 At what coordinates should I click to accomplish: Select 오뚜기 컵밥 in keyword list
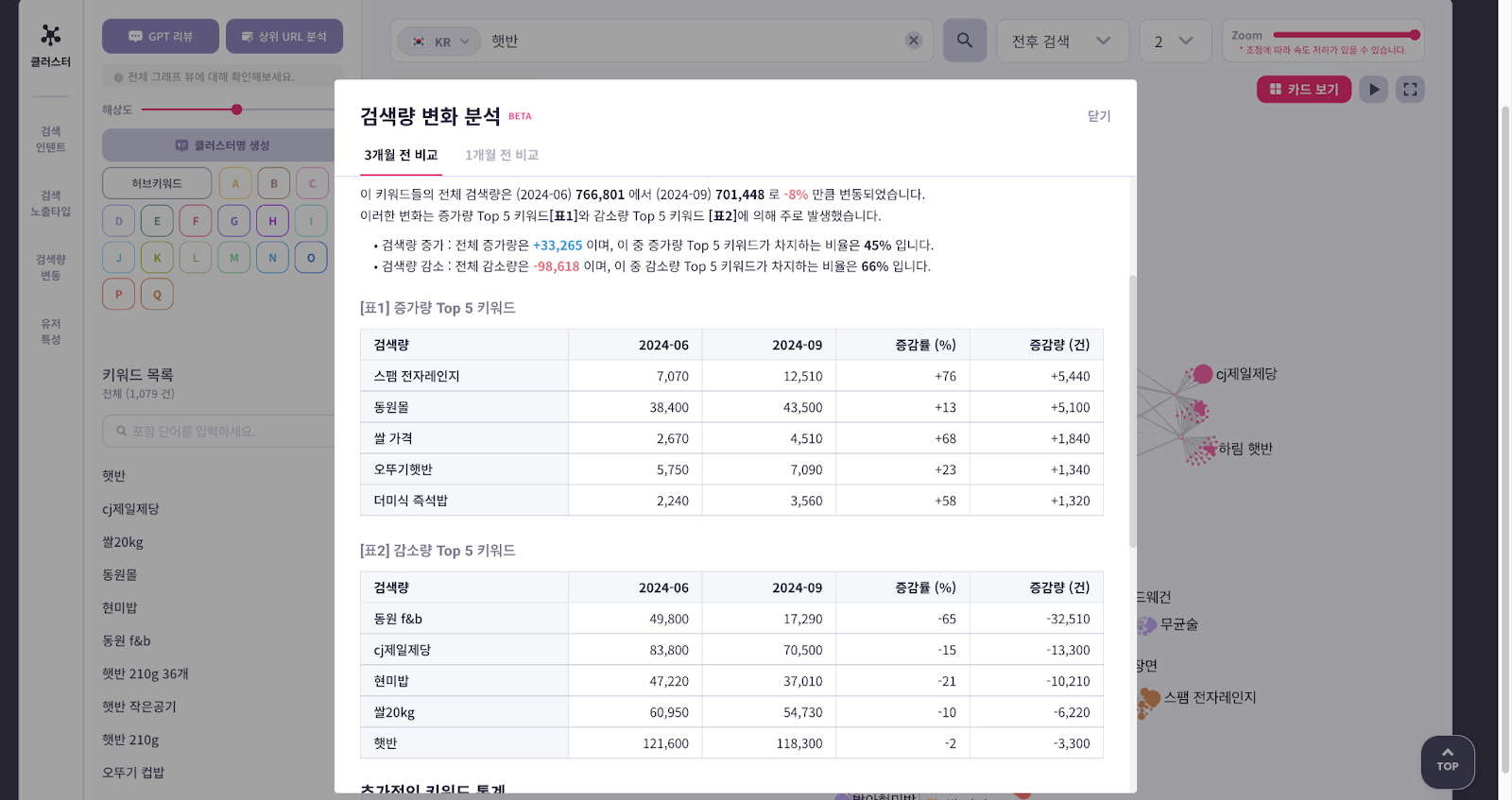(133, 773)
